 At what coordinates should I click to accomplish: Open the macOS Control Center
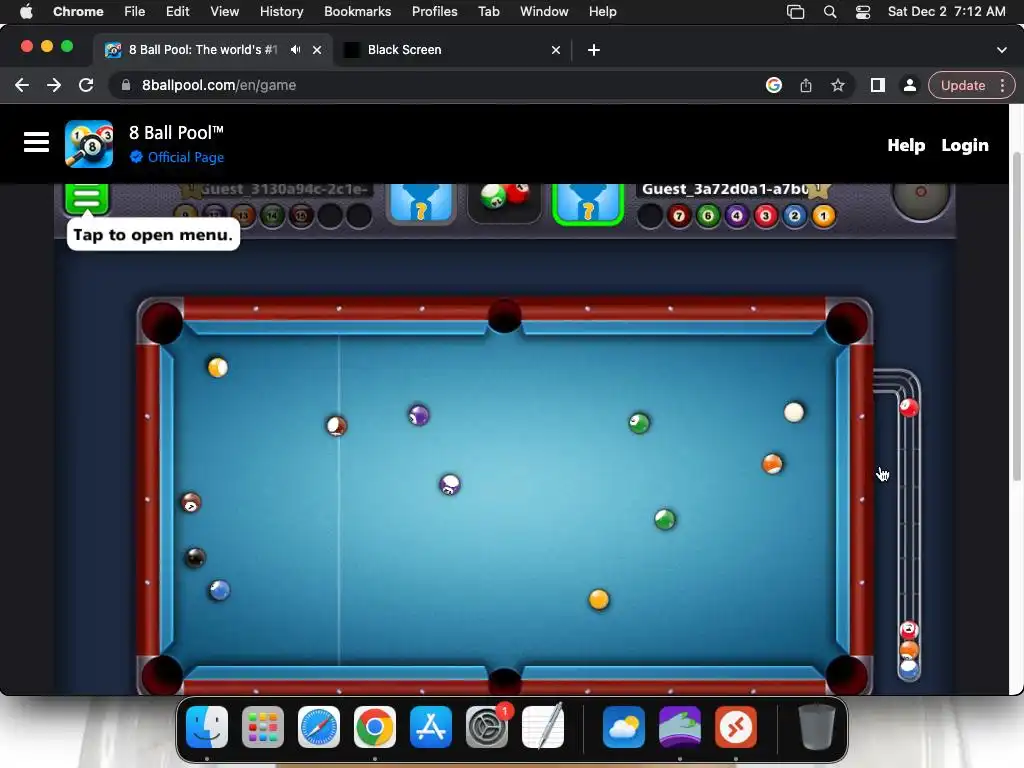[863, 12]
